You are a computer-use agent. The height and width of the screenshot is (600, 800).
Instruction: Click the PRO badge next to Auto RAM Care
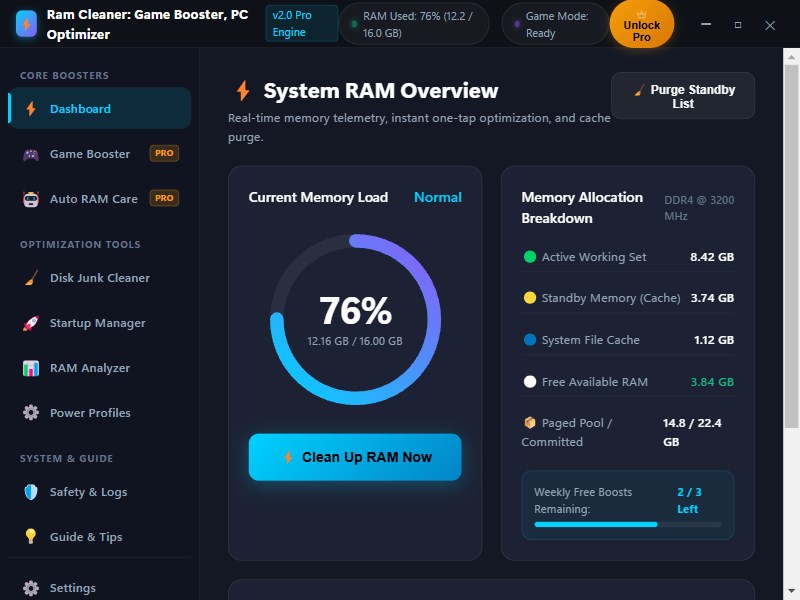coord(164,198)
